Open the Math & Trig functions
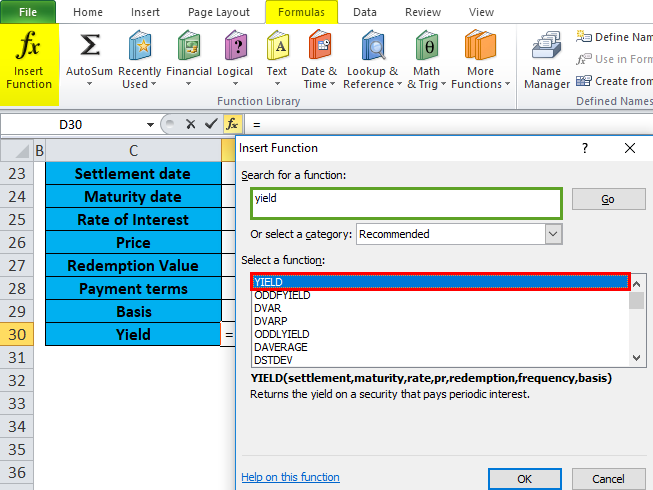The width and height of the screenshot is (653, 490). [x=427, y=59]
